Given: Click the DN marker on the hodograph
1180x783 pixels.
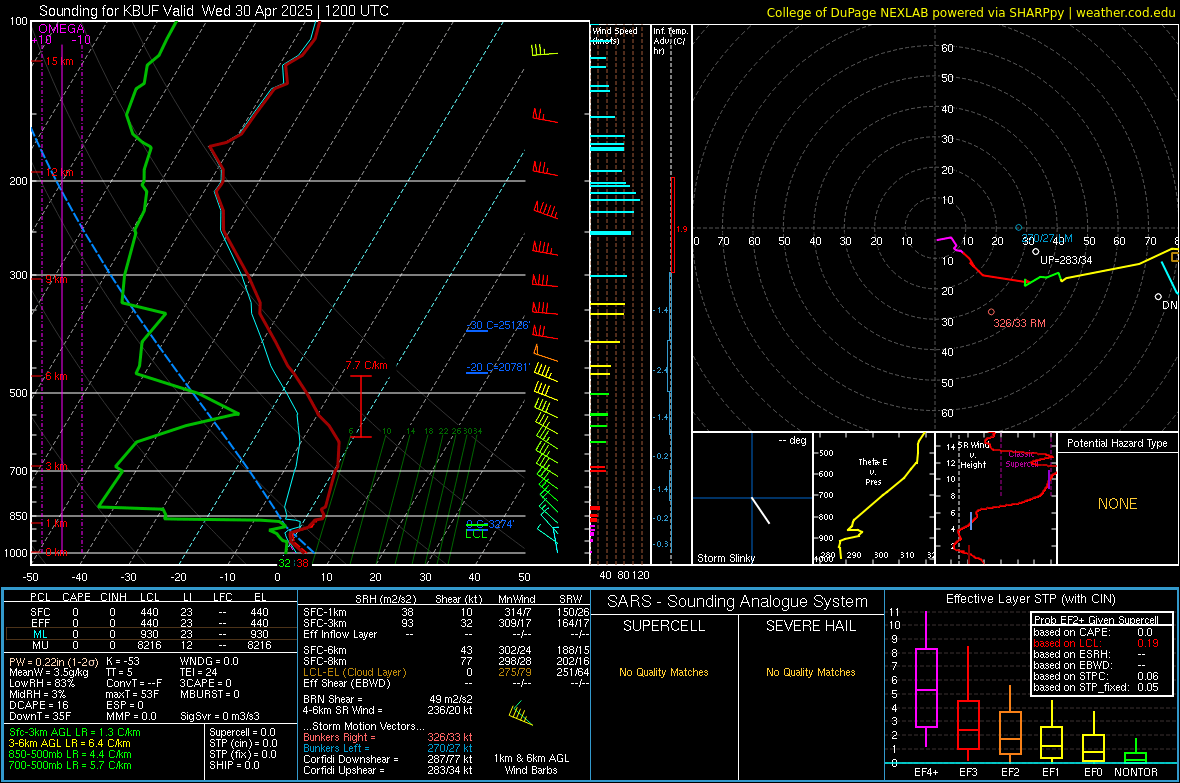Looking at the screenshot, I should [x=1169, y=305].
